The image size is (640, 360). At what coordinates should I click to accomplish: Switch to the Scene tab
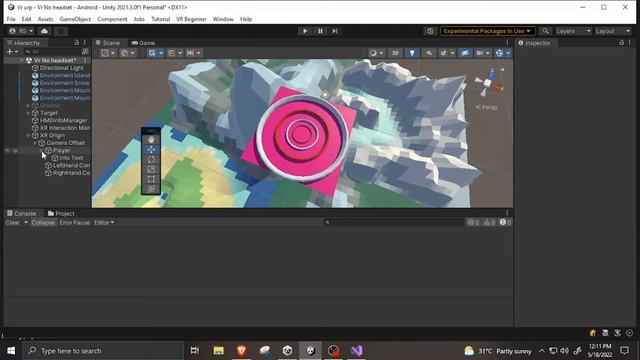(108, 43)
